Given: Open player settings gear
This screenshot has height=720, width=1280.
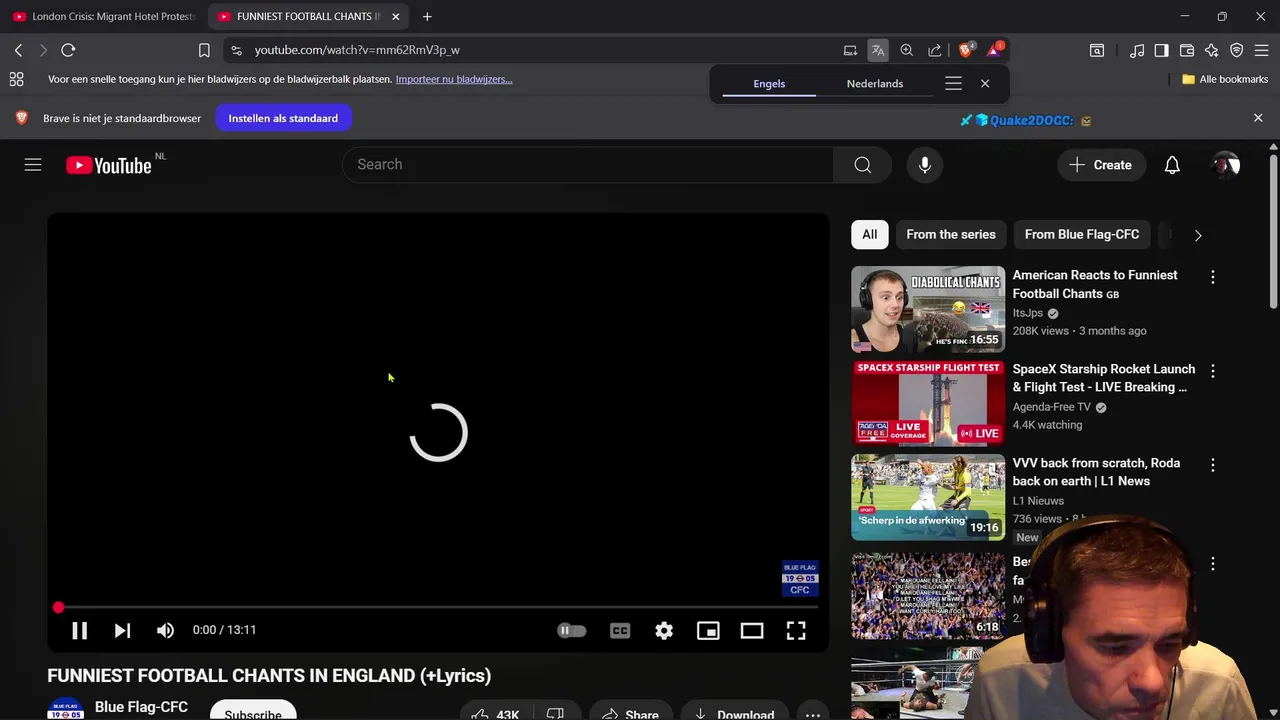Looking at the screenshot, I should pyautogui.click(x=664, y=630).
